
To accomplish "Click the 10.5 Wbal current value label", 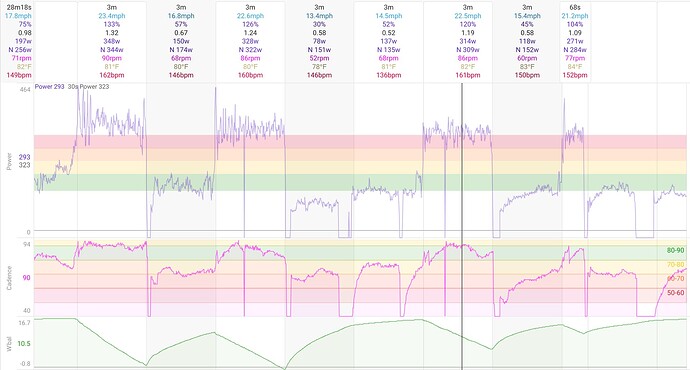I will click(x=24, y=344).
